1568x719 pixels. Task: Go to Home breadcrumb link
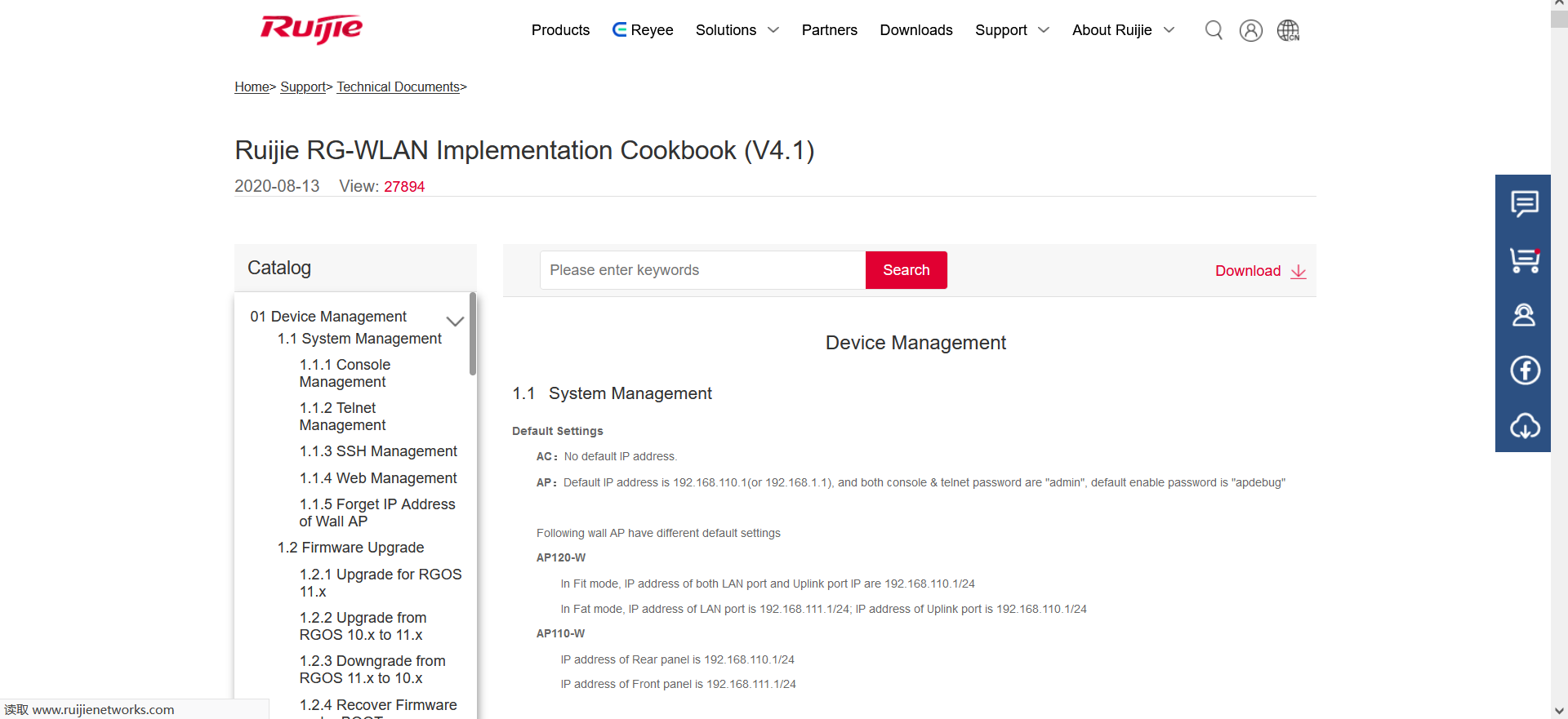[x=252, y=87]
